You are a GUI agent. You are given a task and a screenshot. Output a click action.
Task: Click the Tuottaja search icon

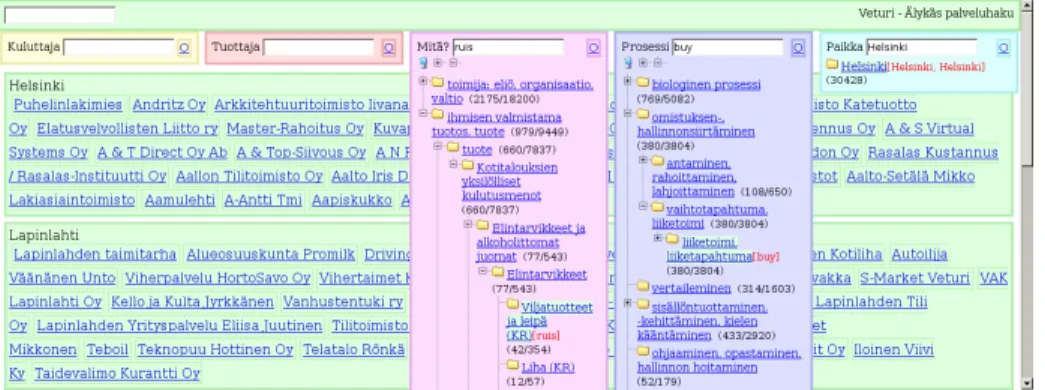click(389, 47)
